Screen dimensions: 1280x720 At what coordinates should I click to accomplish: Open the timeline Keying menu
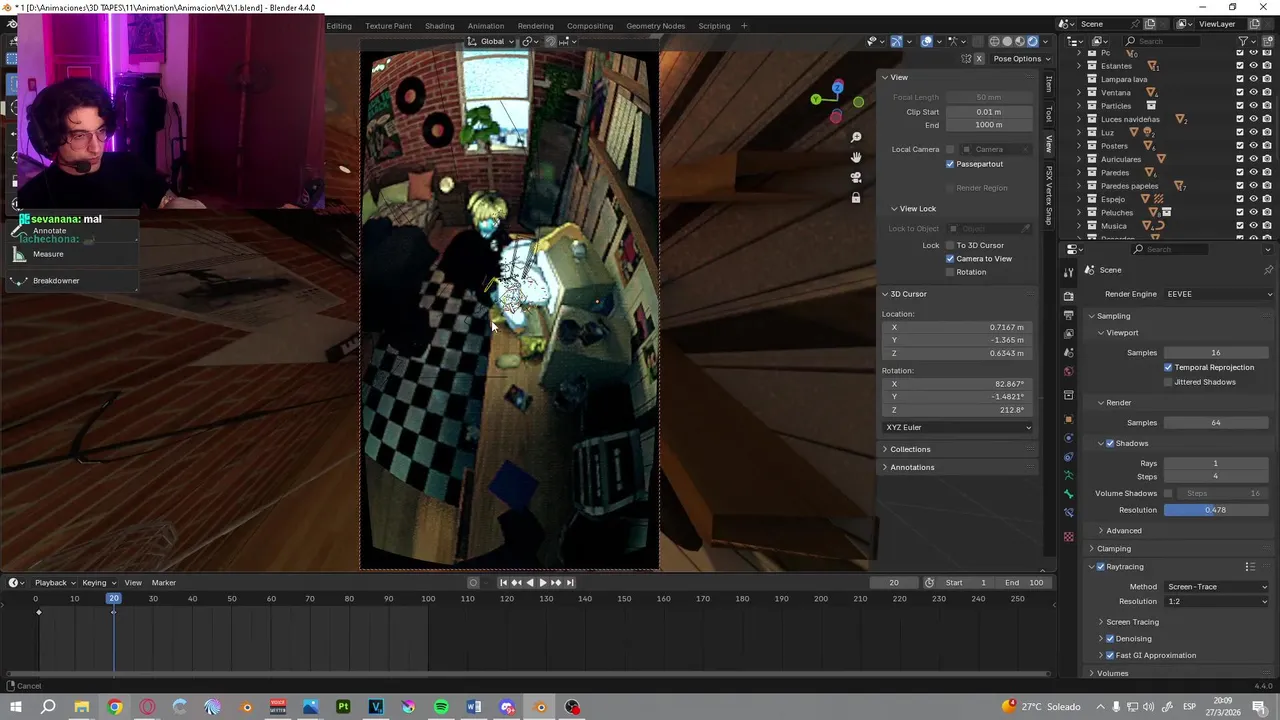click(98, 583)
